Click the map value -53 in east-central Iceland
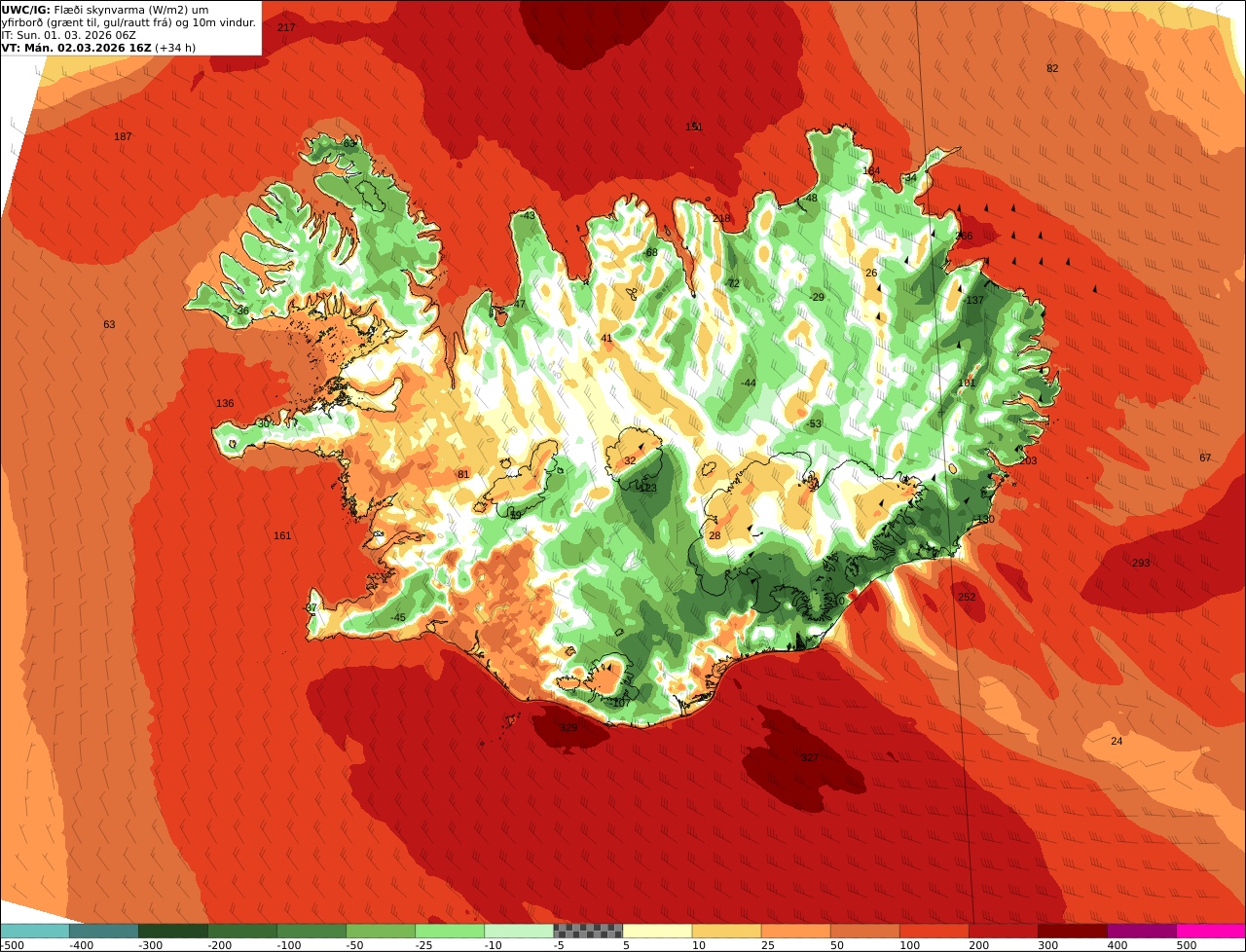The image size is (1246, 952). [814, 423]
